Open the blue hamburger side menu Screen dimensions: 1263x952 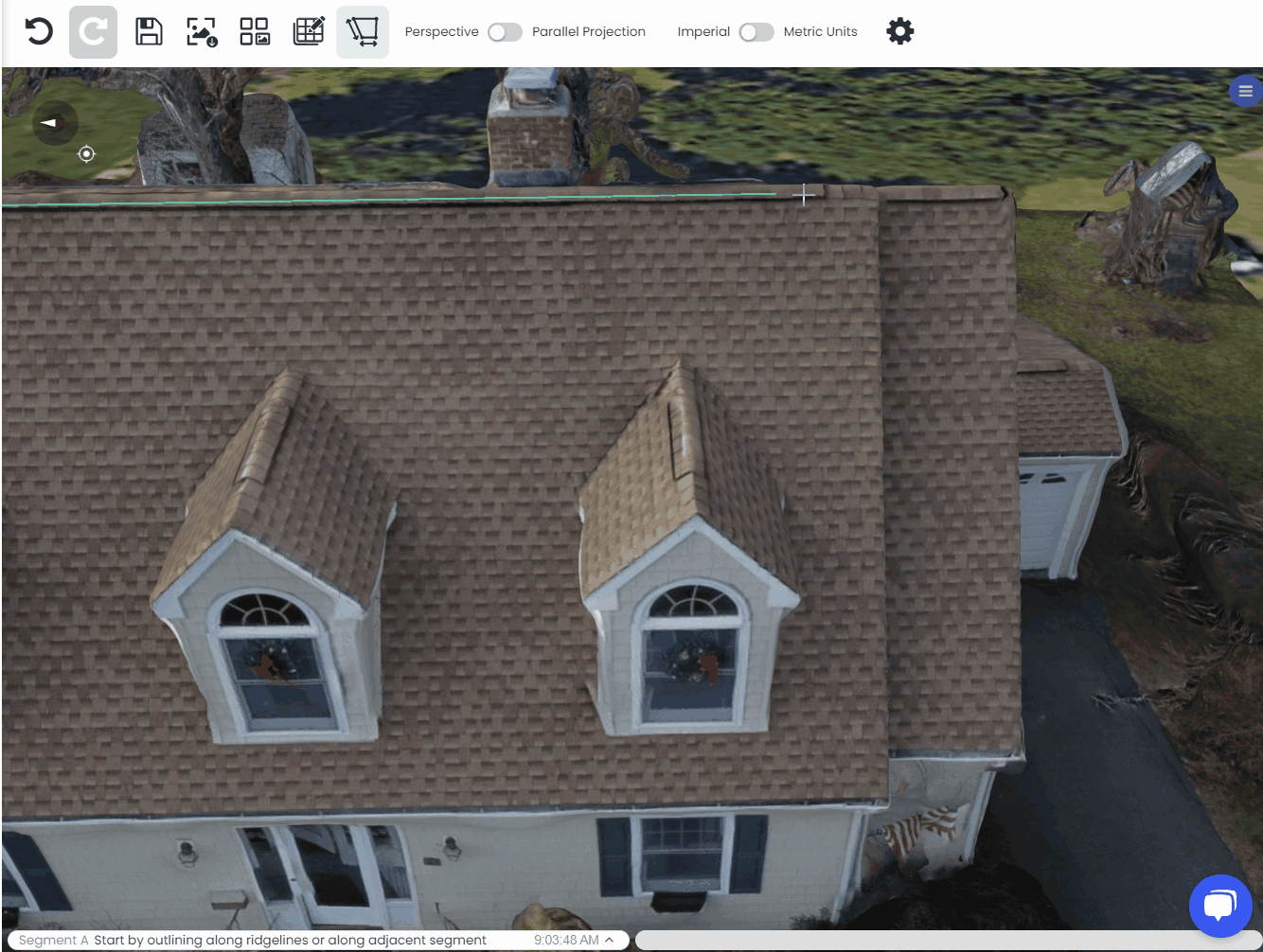[x=1245, y=92]
